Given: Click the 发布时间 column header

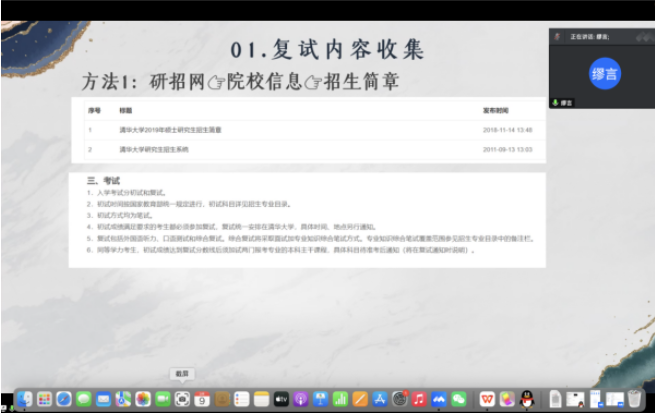Looking at the screenshot, I should [495, 111].
